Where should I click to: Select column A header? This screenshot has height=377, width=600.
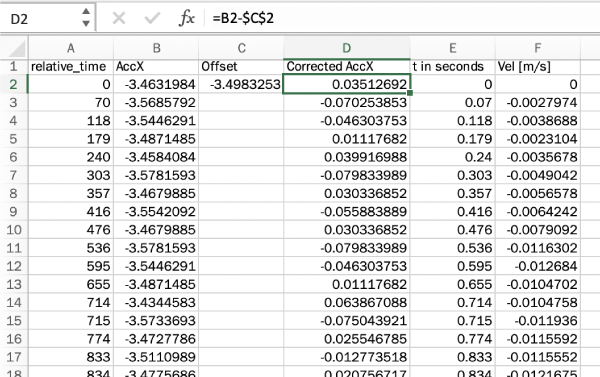(71, 48)
